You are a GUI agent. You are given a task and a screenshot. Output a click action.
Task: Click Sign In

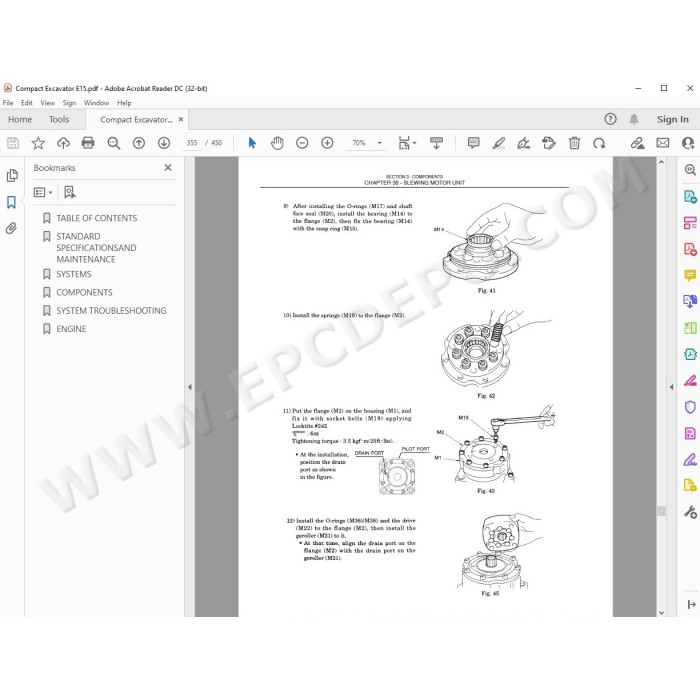click(x=672, y=119)
